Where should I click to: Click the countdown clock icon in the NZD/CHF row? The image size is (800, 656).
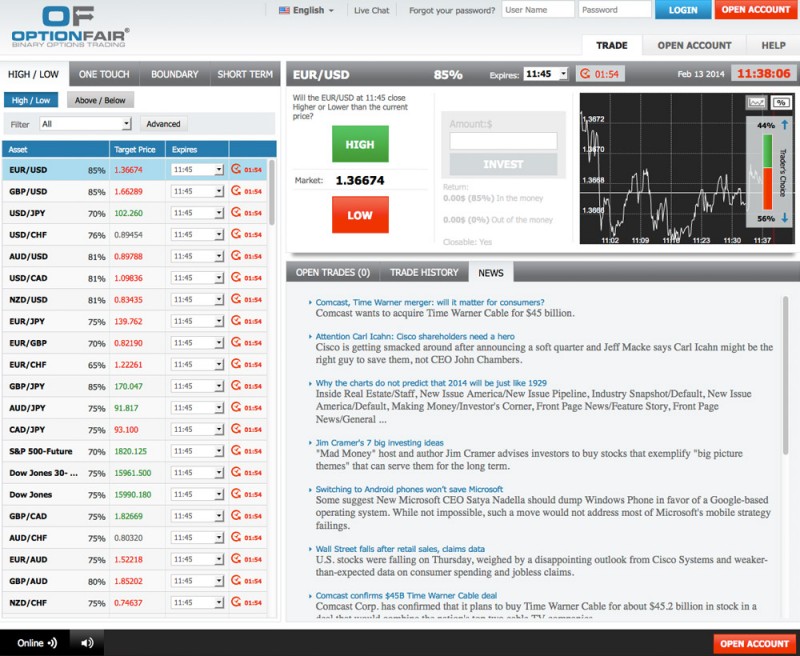coord(236,602)
